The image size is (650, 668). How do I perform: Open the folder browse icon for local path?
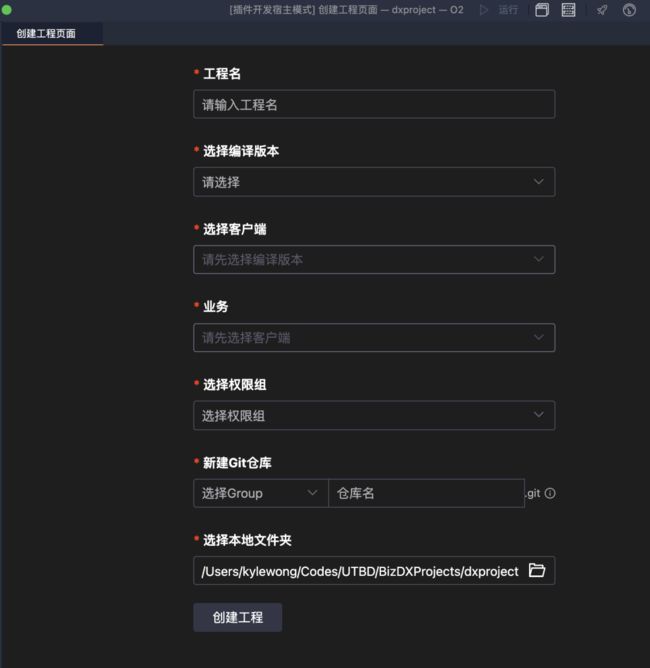coord(537,570)
